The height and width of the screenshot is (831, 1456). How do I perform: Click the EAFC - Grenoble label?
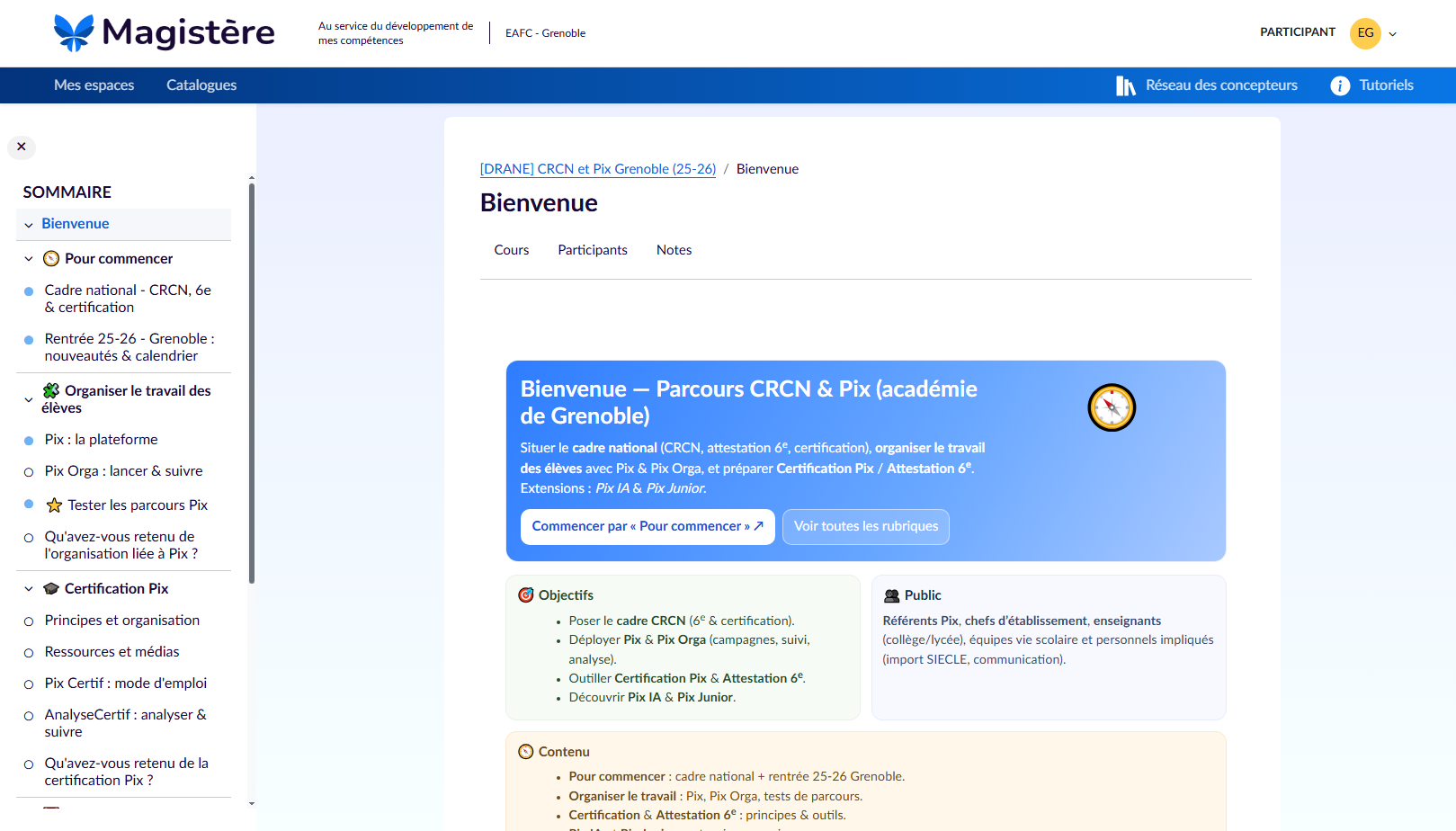coord(545,33)
